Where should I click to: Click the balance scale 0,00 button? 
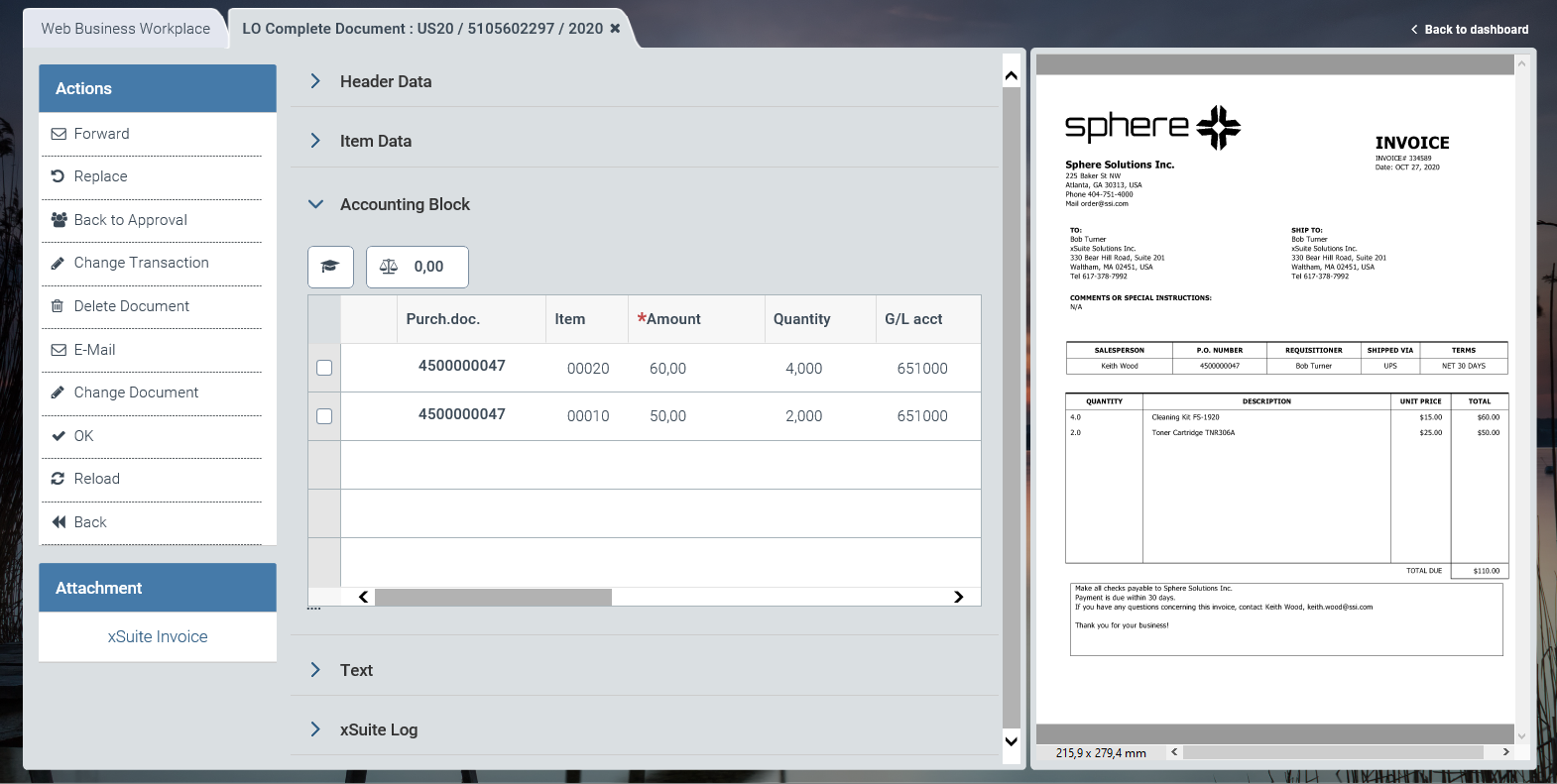pyautogui.click(x=417, y=267)
